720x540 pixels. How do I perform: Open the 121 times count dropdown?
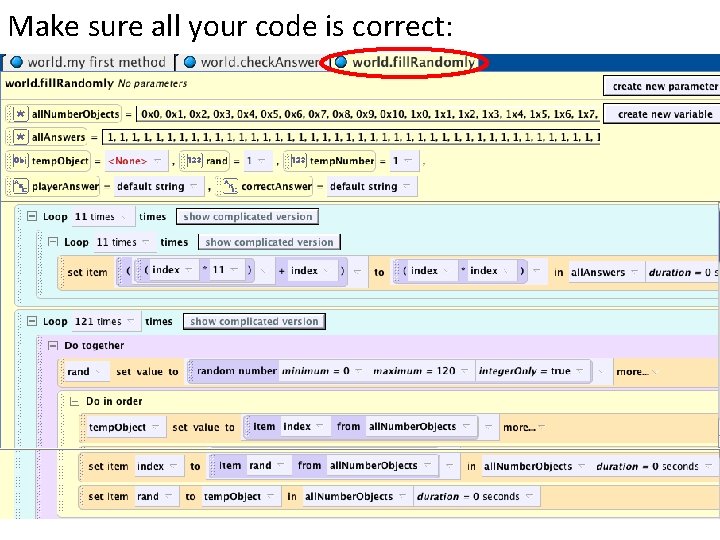[106, 321]
